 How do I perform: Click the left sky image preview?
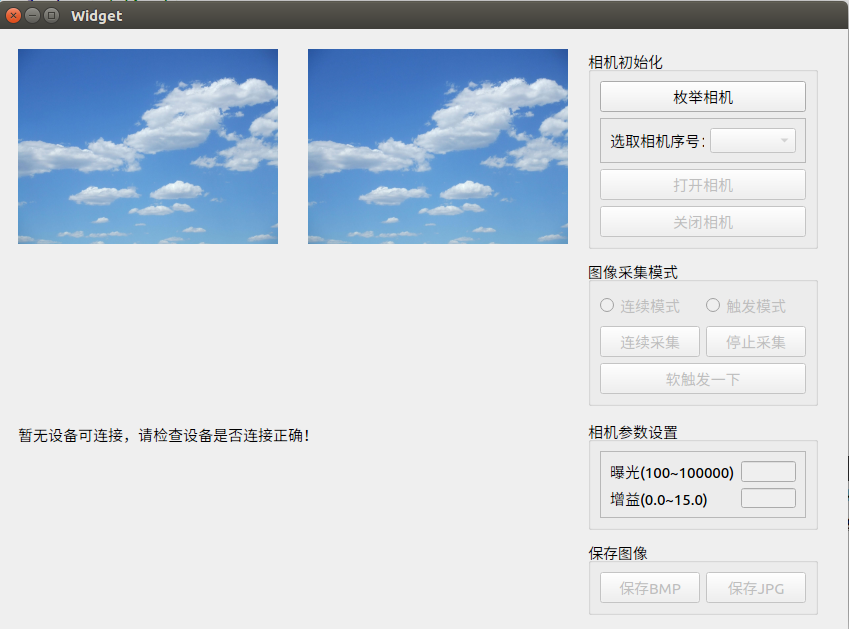click(x=148, y=146)
